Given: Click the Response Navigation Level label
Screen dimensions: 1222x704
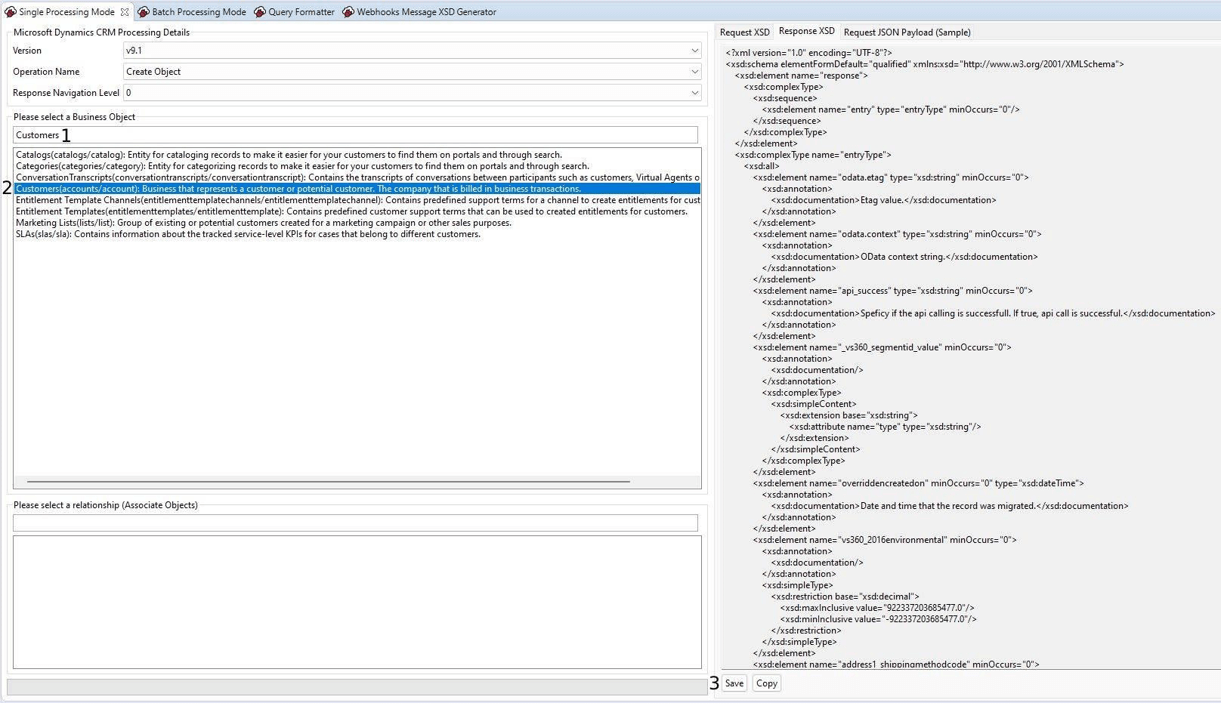Looking at the screenshot, I should pyautogui.click(x=66, y=93).
